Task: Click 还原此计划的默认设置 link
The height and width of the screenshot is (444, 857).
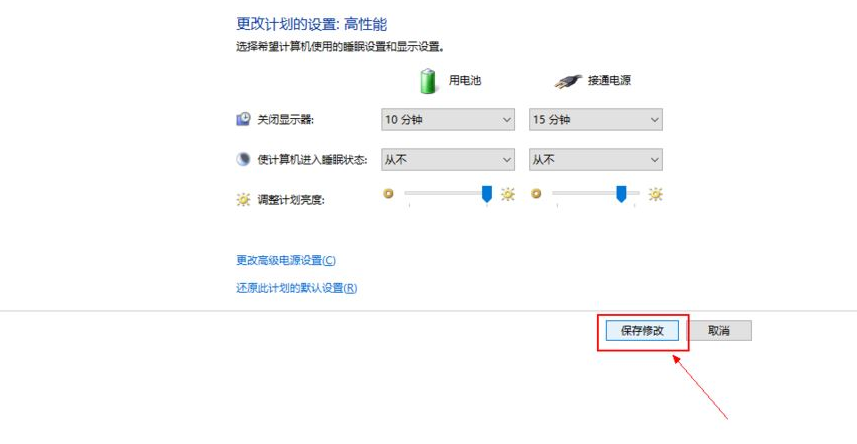Action: [x=296, y=288]
